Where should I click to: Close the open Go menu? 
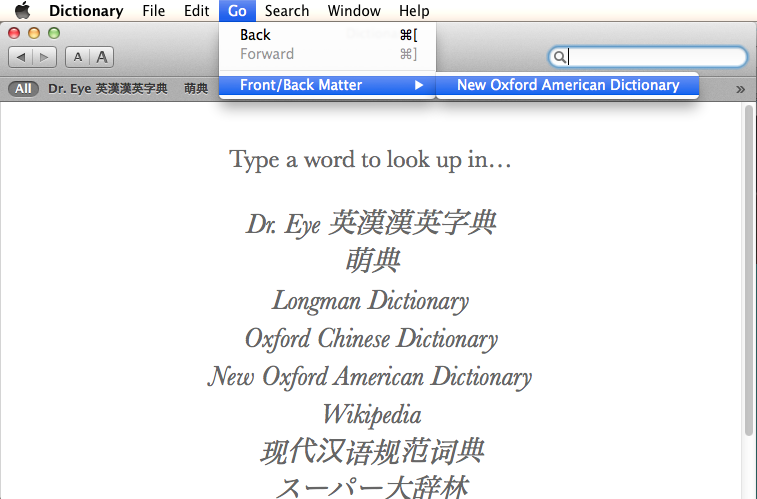click(237, 11)
